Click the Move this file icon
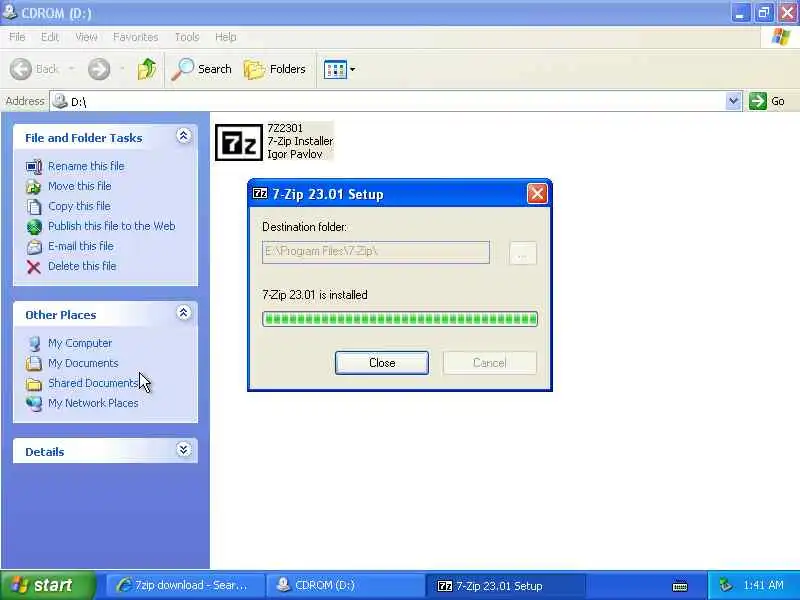The width and height of the screenshot is (800, 600). pyautogui.click(x=34, y=187)
